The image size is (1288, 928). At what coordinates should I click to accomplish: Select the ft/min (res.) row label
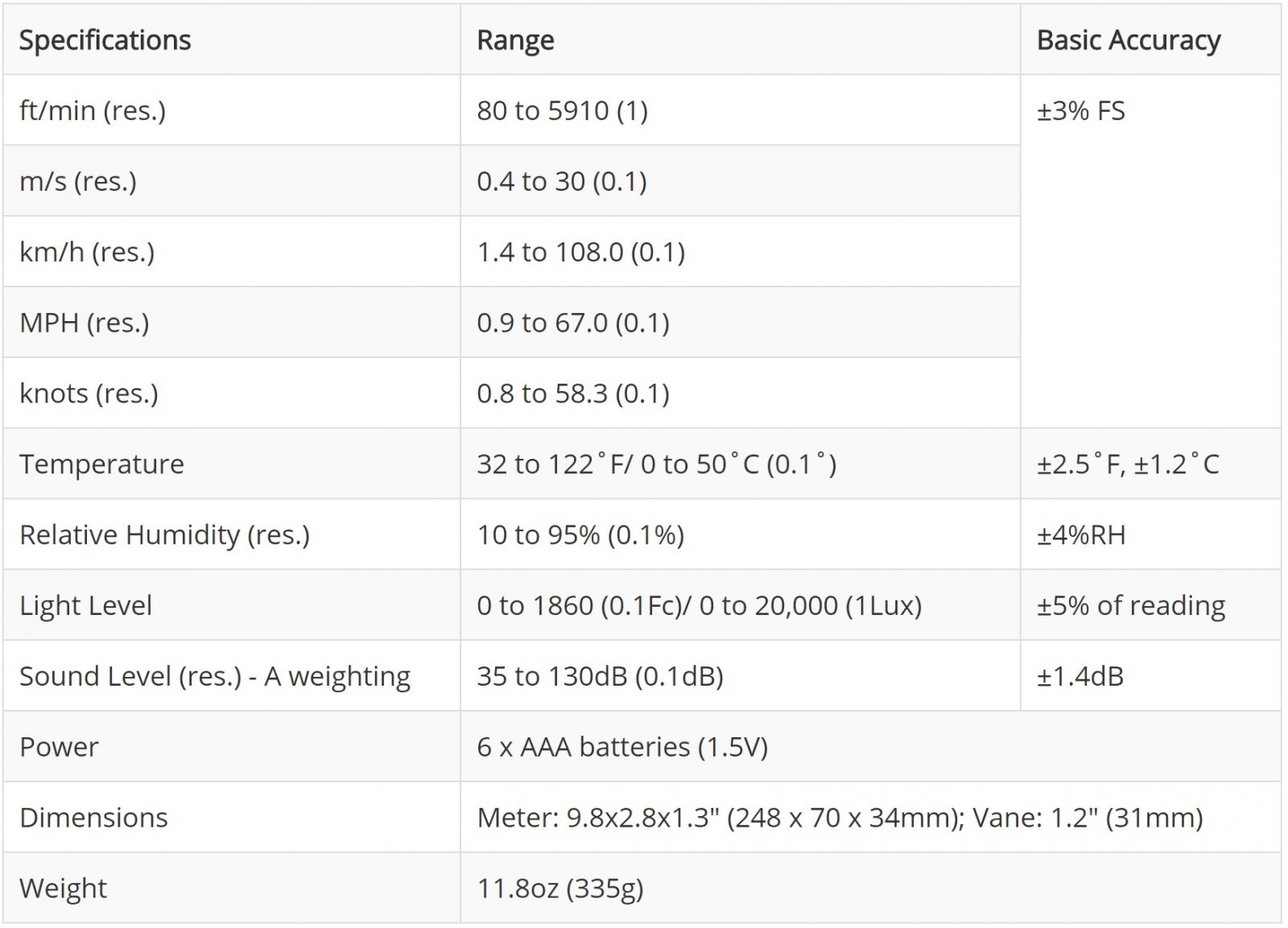click(x=93, y=110)
